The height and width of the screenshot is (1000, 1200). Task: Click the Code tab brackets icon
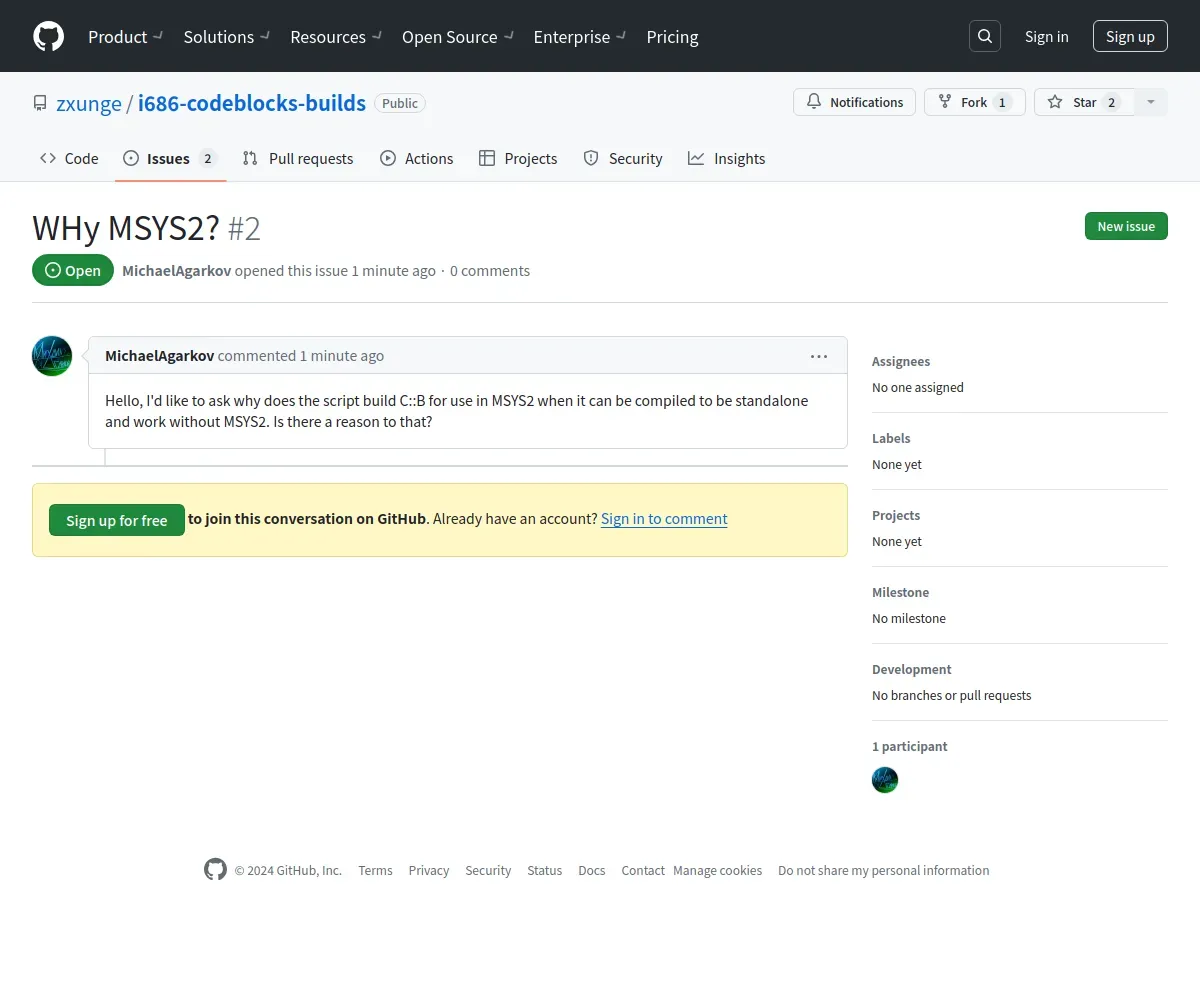(48, 158)
